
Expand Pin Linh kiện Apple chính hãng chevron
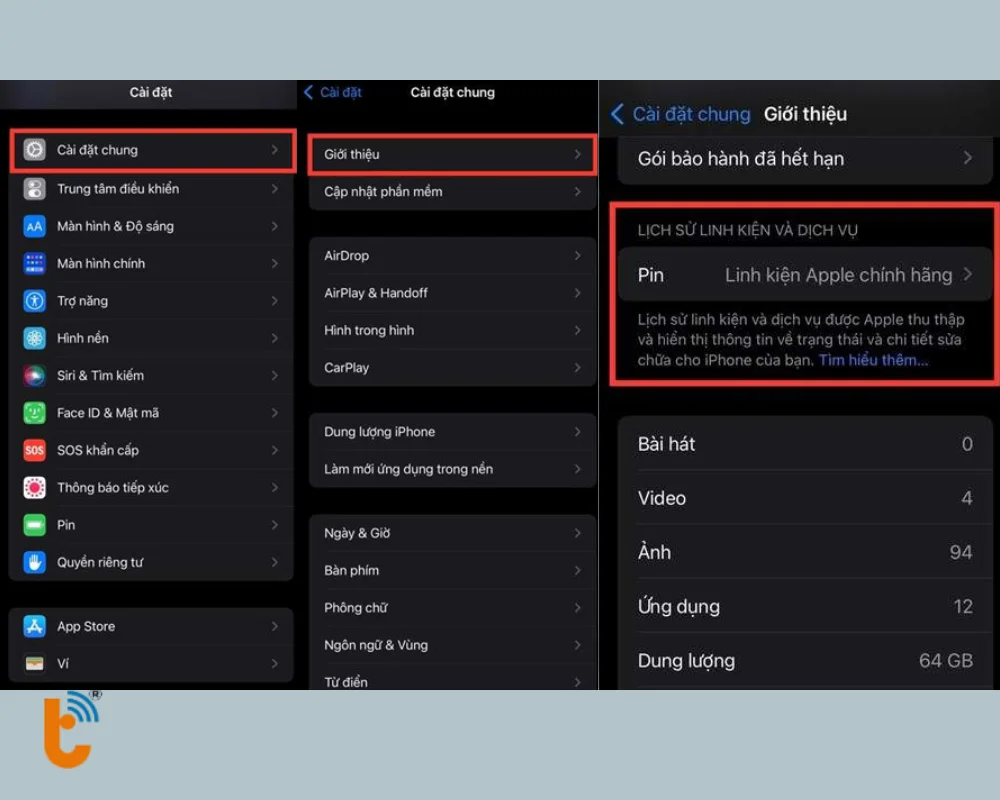[967, 274]
